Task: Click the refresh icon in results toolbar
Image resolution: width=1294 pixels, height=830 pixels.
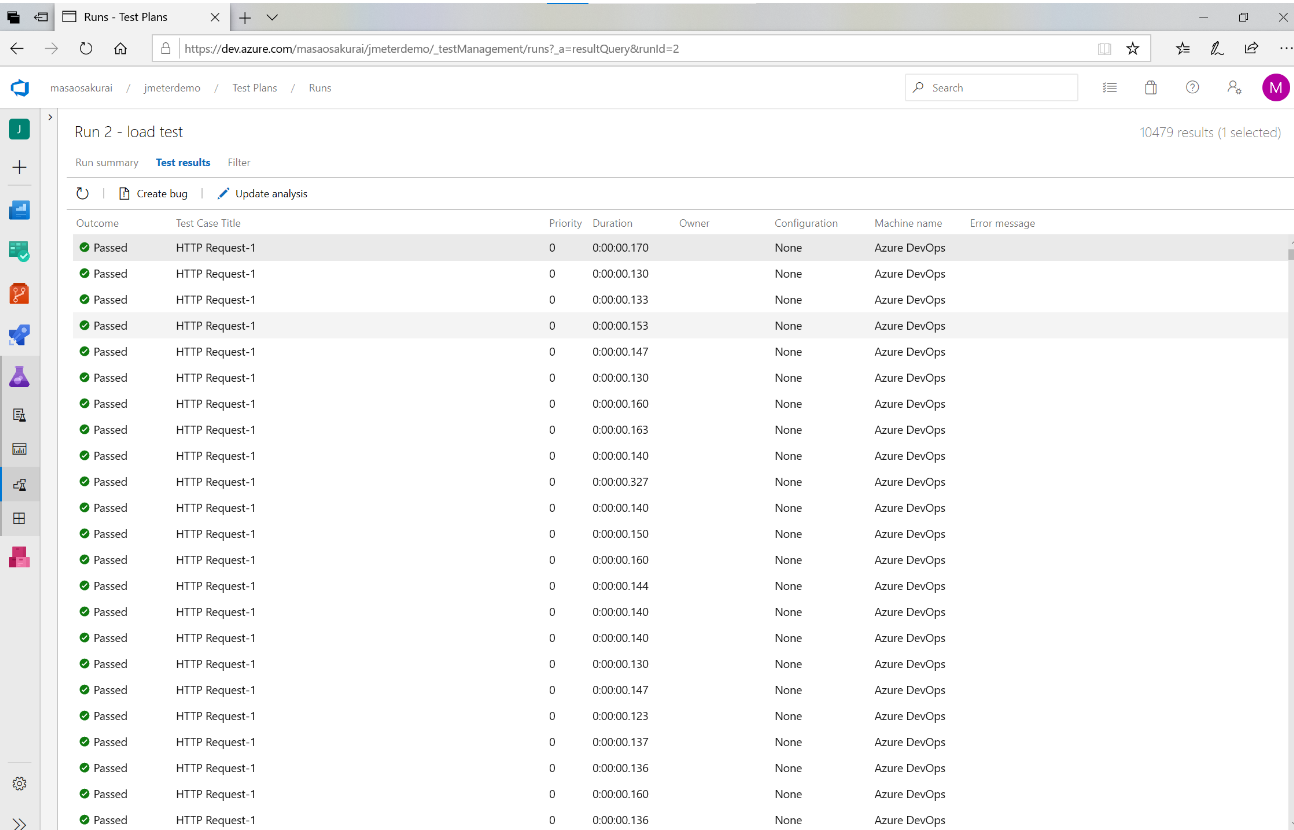Action: click(x=83, y=194)
